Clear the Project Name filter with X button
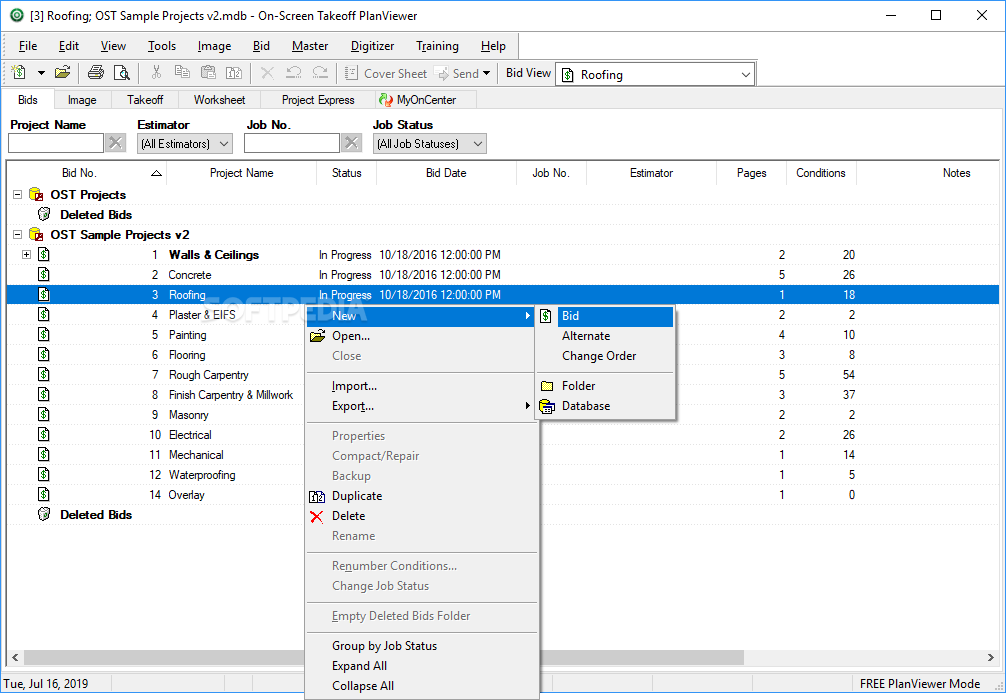The height and width of the screenshot is (700, 1006). click(115, 142)
